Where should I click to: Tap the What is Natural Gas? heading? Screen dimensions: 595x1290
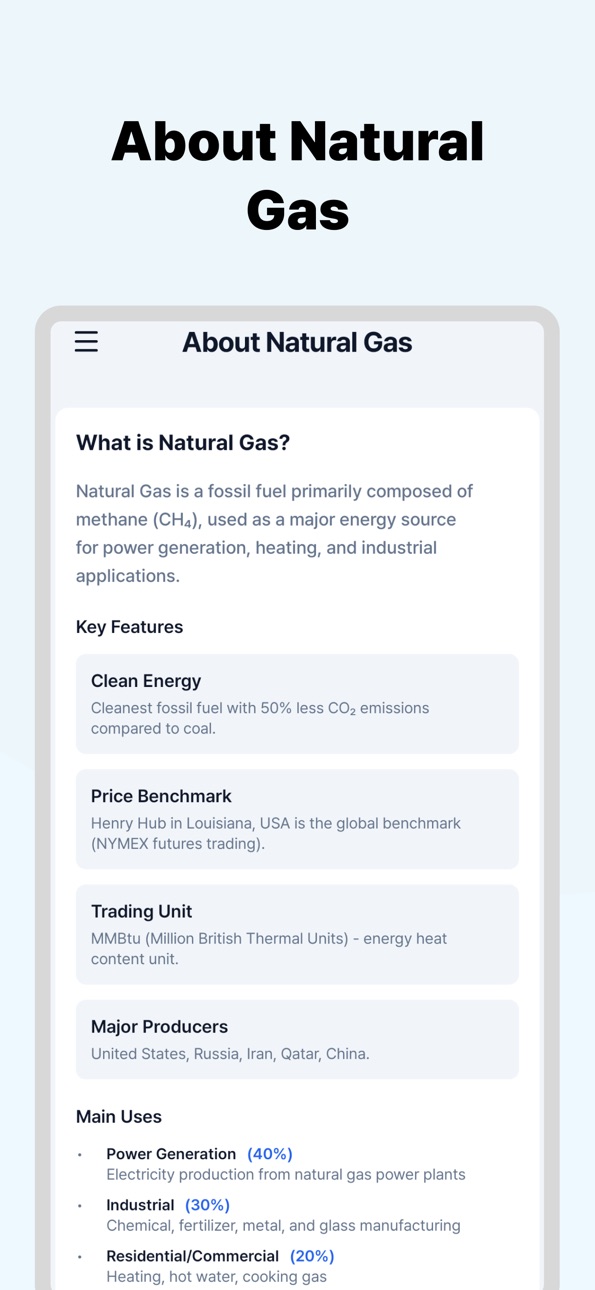[183, 442]
